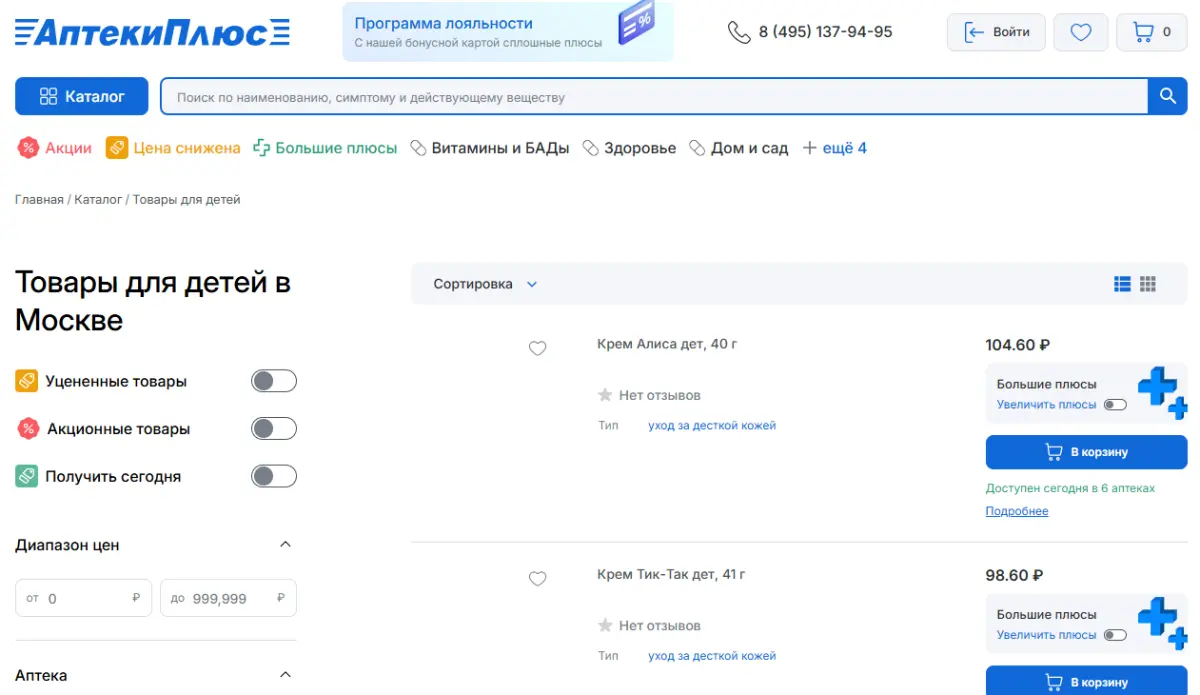Go to Главная breadcrumb

click(39, 200)
